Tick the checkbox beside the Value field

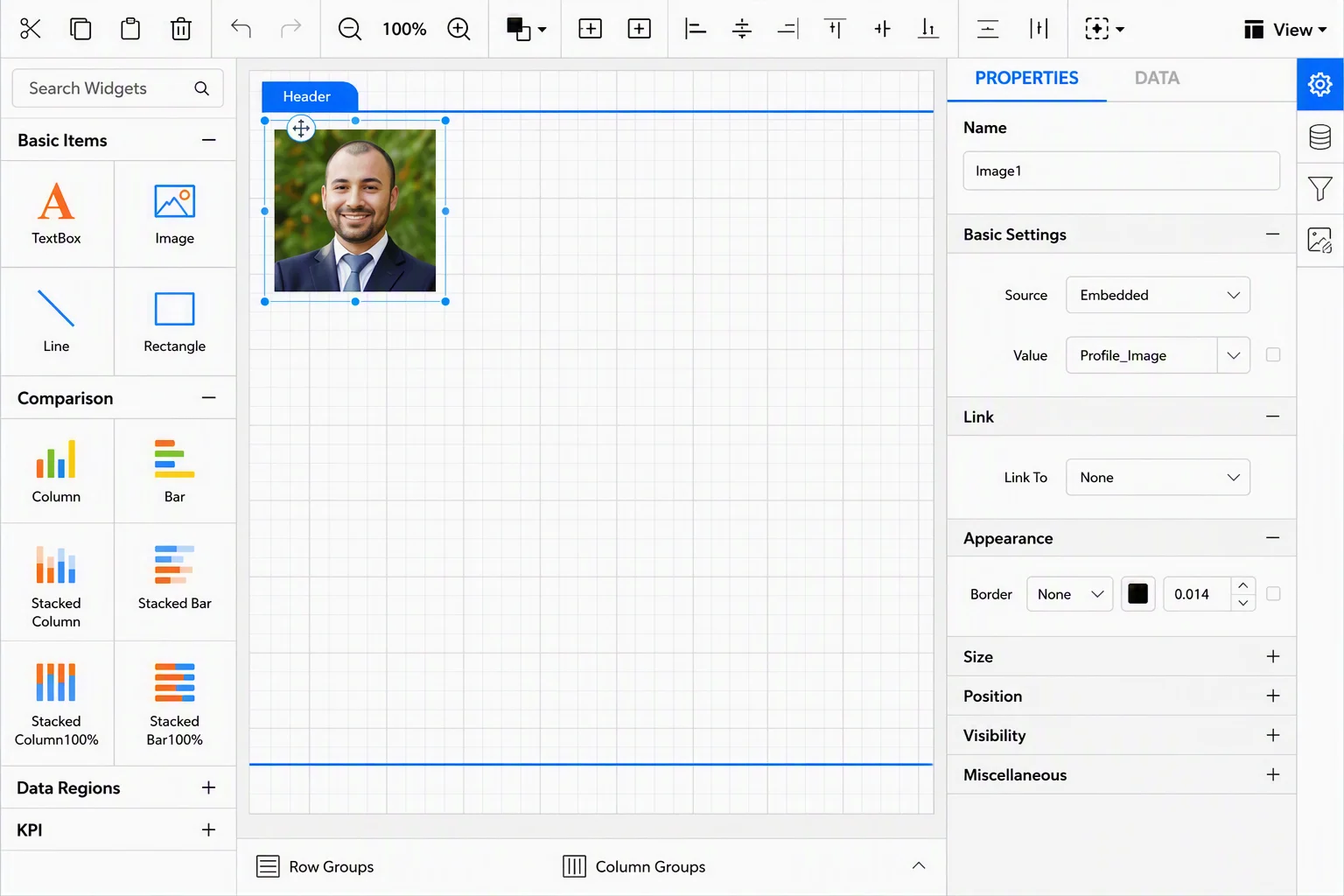tap(1273, 354)
